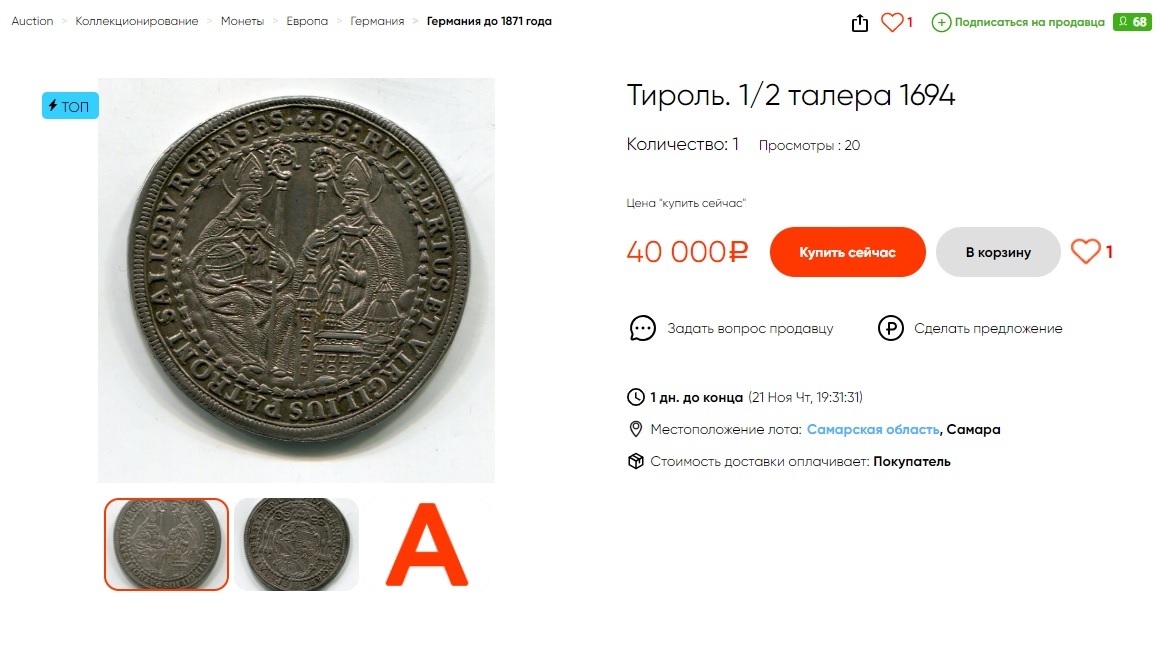
Task: Open the share icon at top right
Action: tap(860, 22)
